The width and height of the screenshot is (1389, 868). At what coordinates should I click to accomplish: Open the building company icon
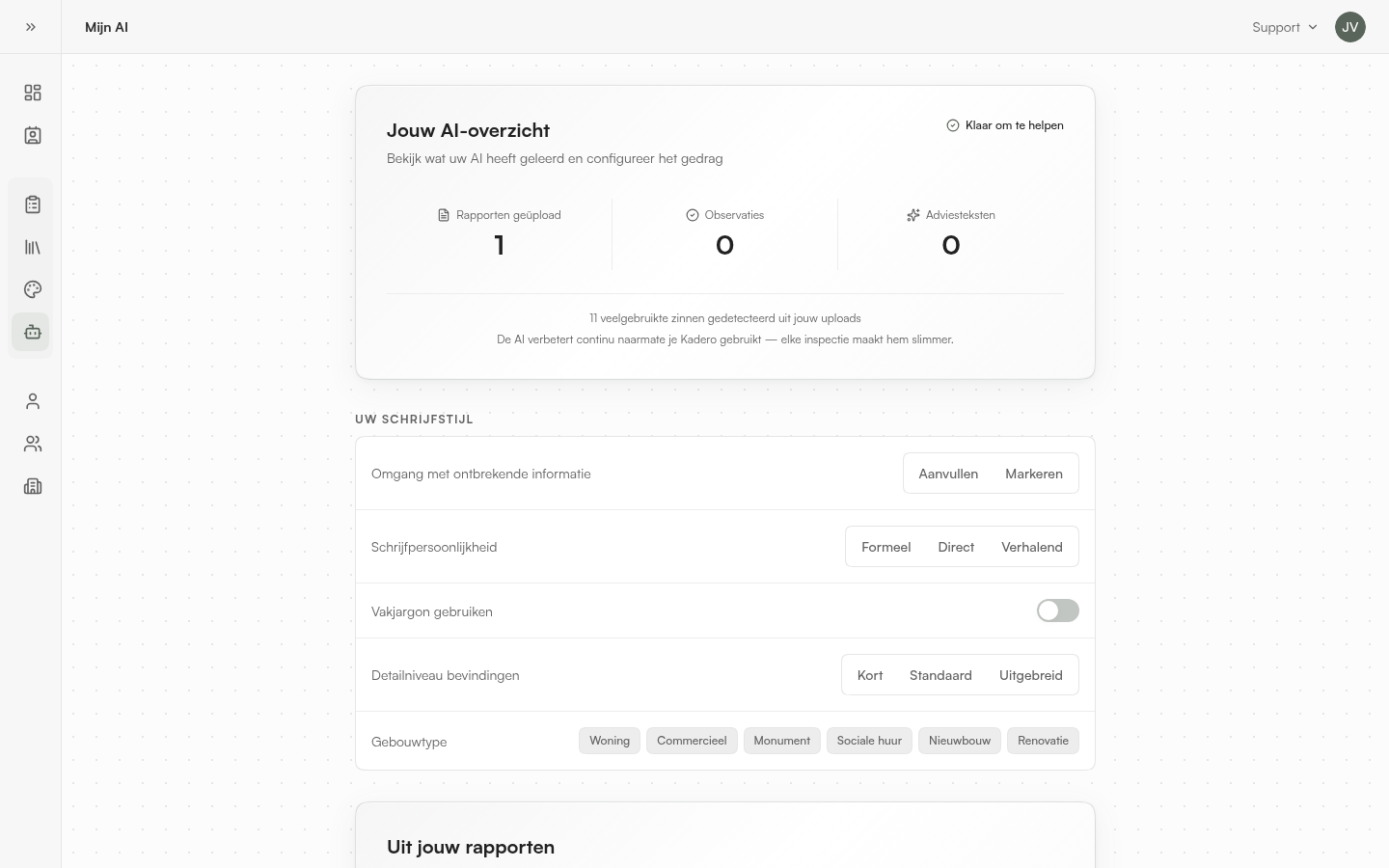[33, 486]
